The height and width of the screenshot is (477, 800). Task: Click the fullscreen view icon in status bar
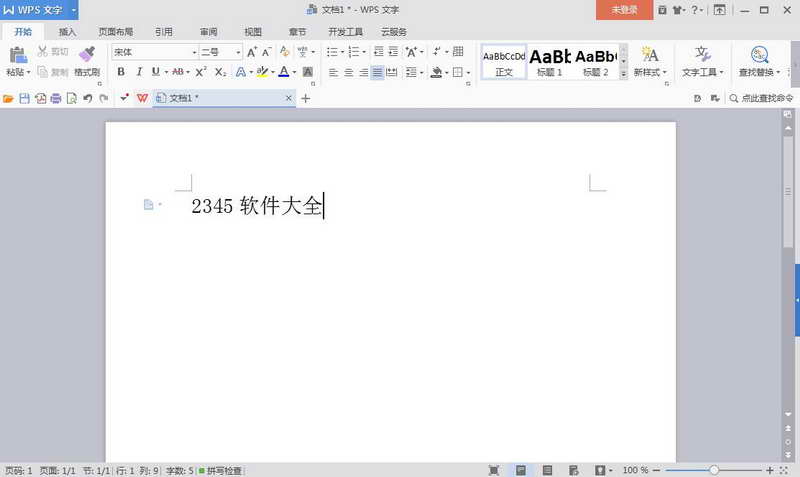click(x=494, y=470)
